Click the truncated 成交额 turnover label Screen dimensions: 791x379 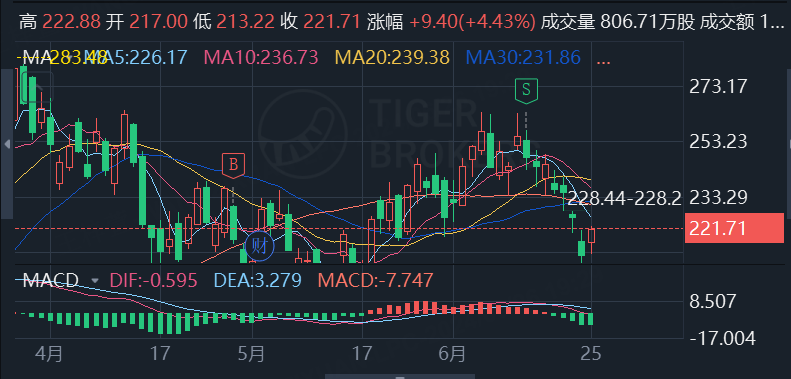(x=743, y=22)
